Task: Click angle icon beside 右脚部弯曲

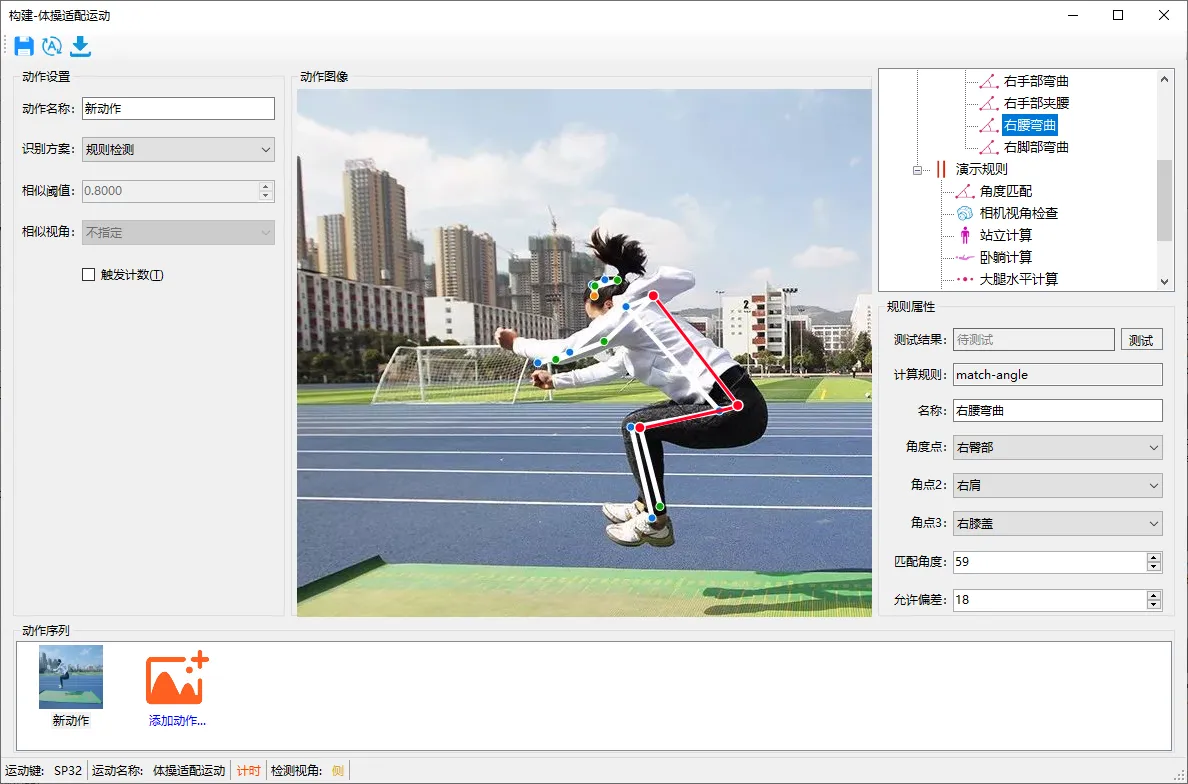Action: [988, 147]
